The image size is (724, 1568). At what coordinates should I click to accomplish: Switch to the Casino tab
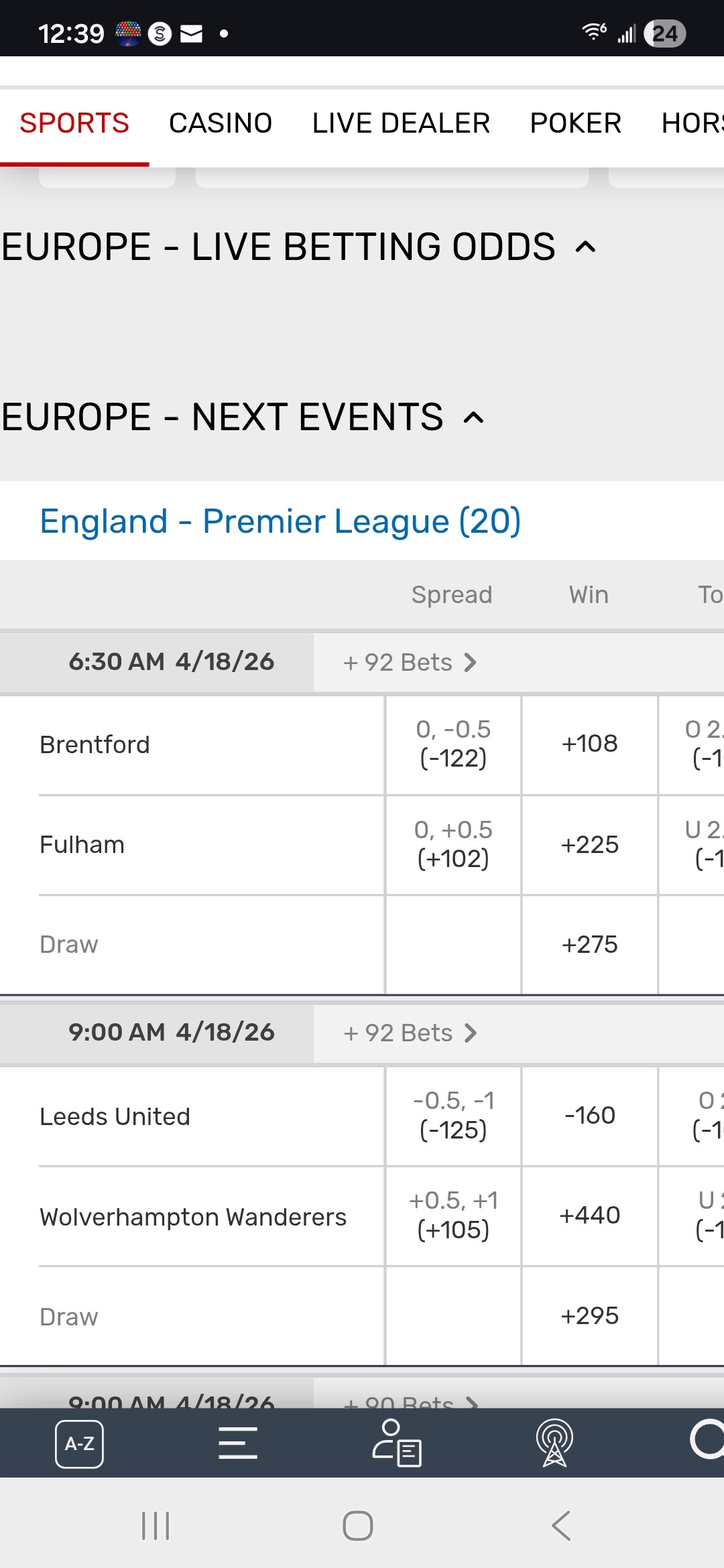221,123
